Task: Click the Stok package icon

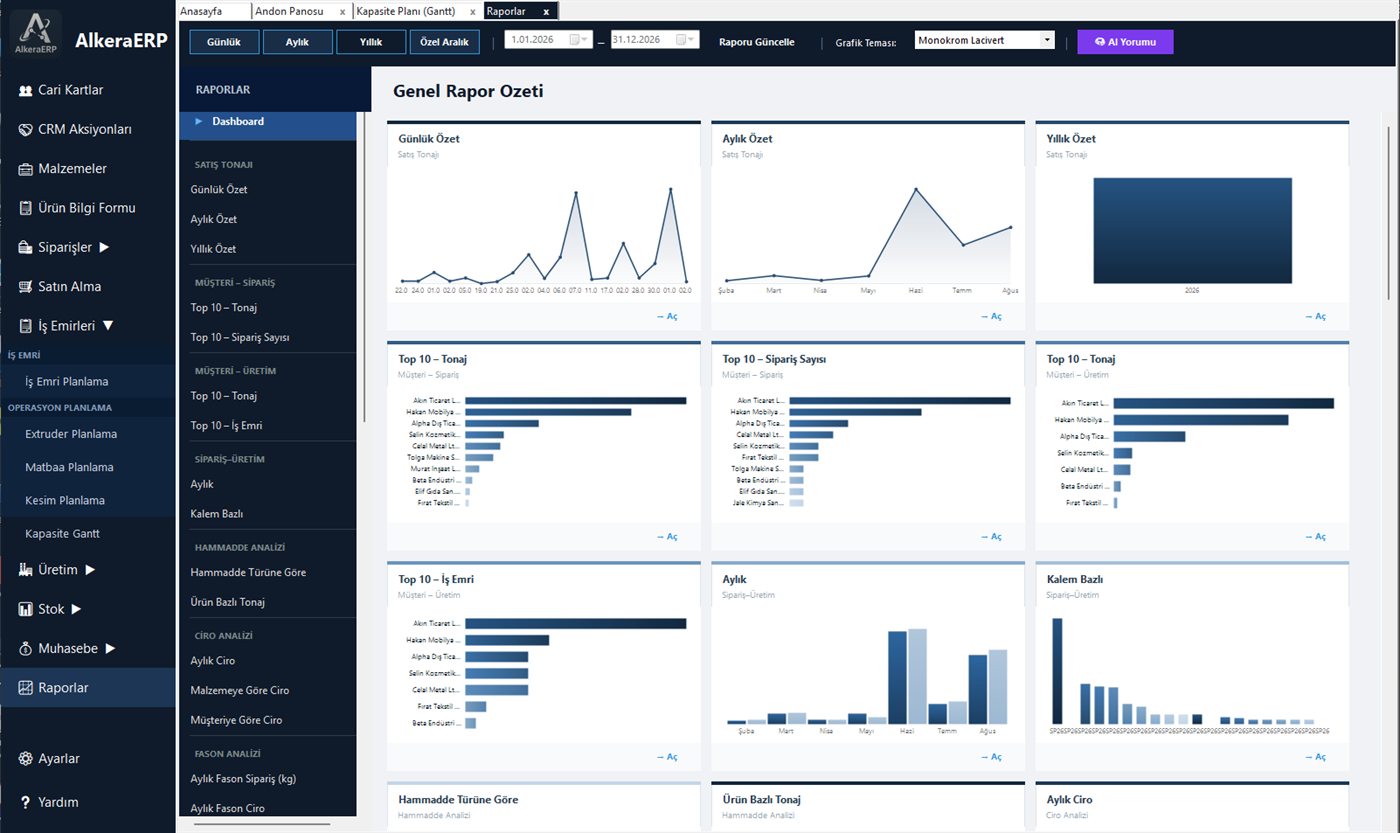Action: (x=26, y=609)
